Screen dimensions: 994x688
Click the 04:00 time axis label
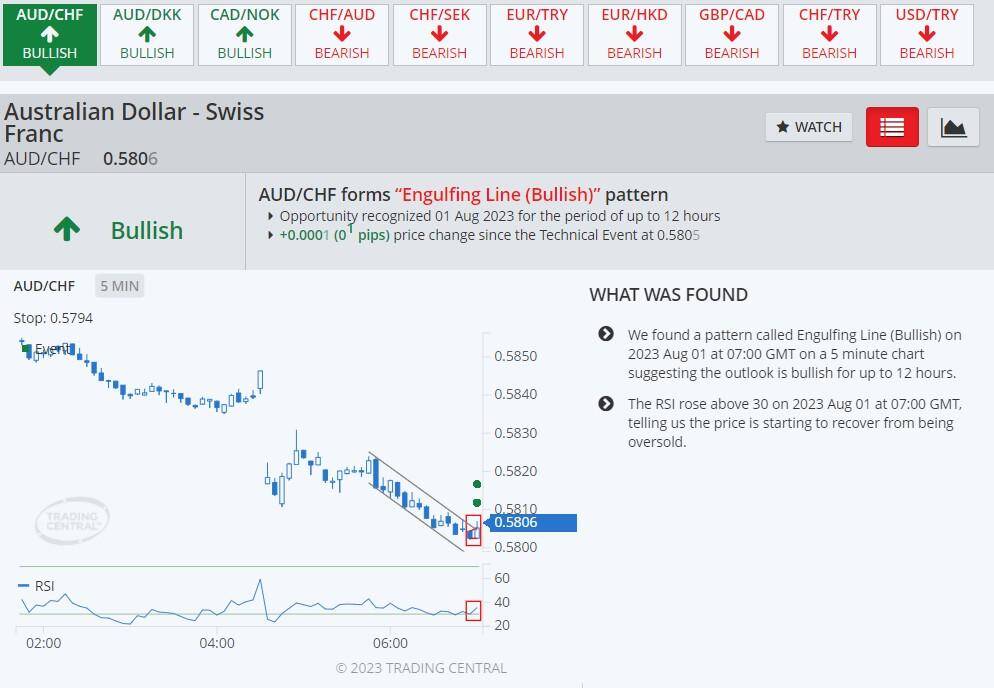(217, 643)
